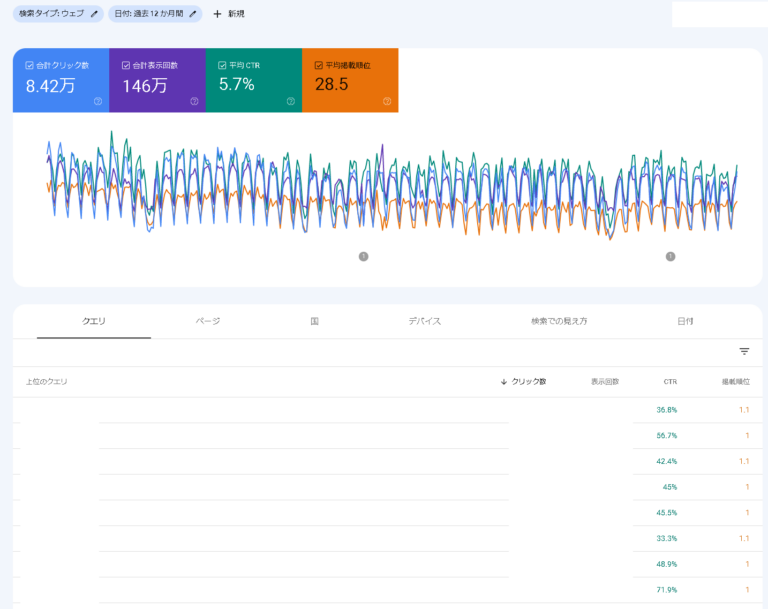
Task: Uncheck the 合計表示回数 checkbox
Action: click(126, 65)
